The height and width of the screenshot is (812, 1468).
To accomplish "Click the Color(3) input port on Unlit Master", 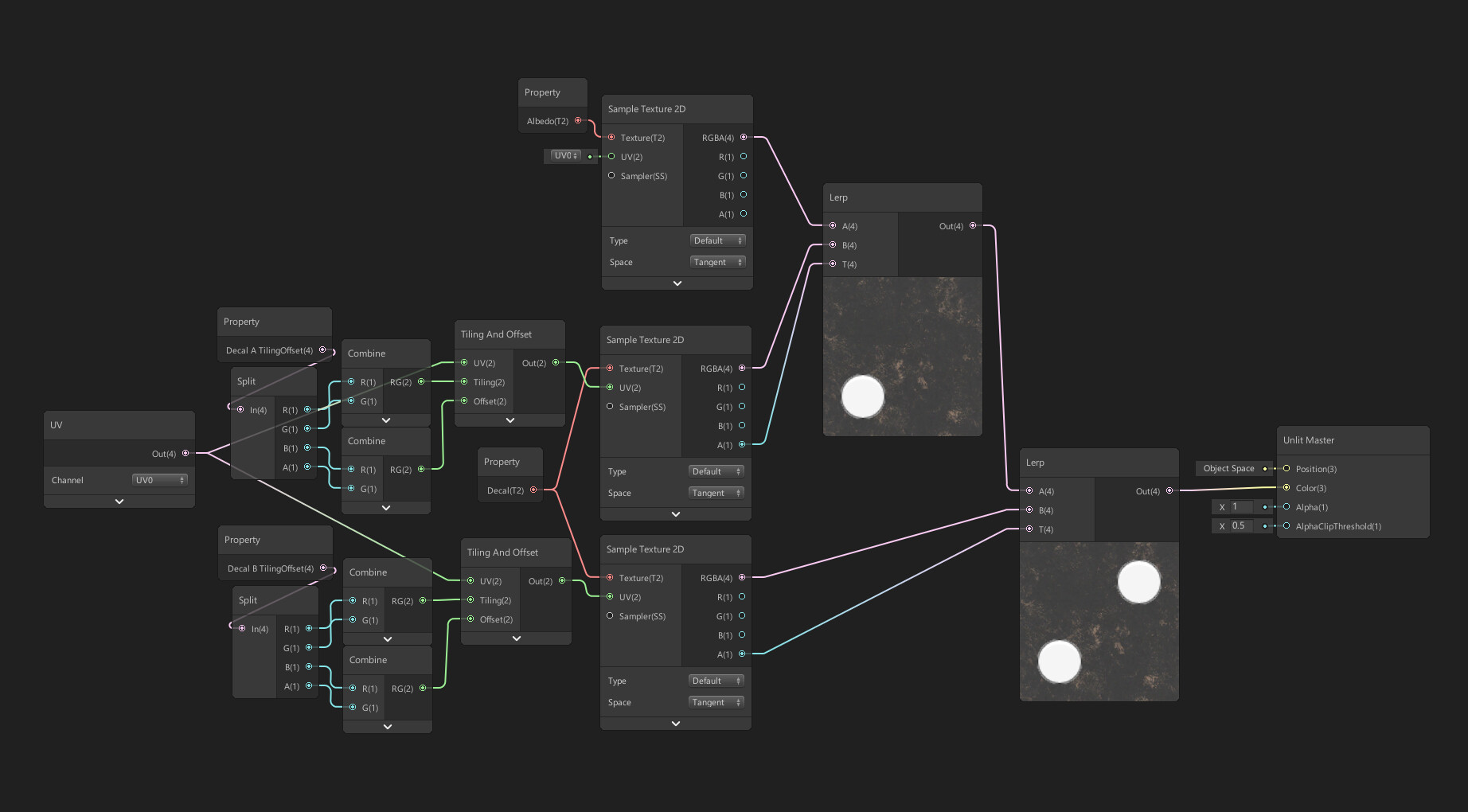I will click(x=1285, y=488).
